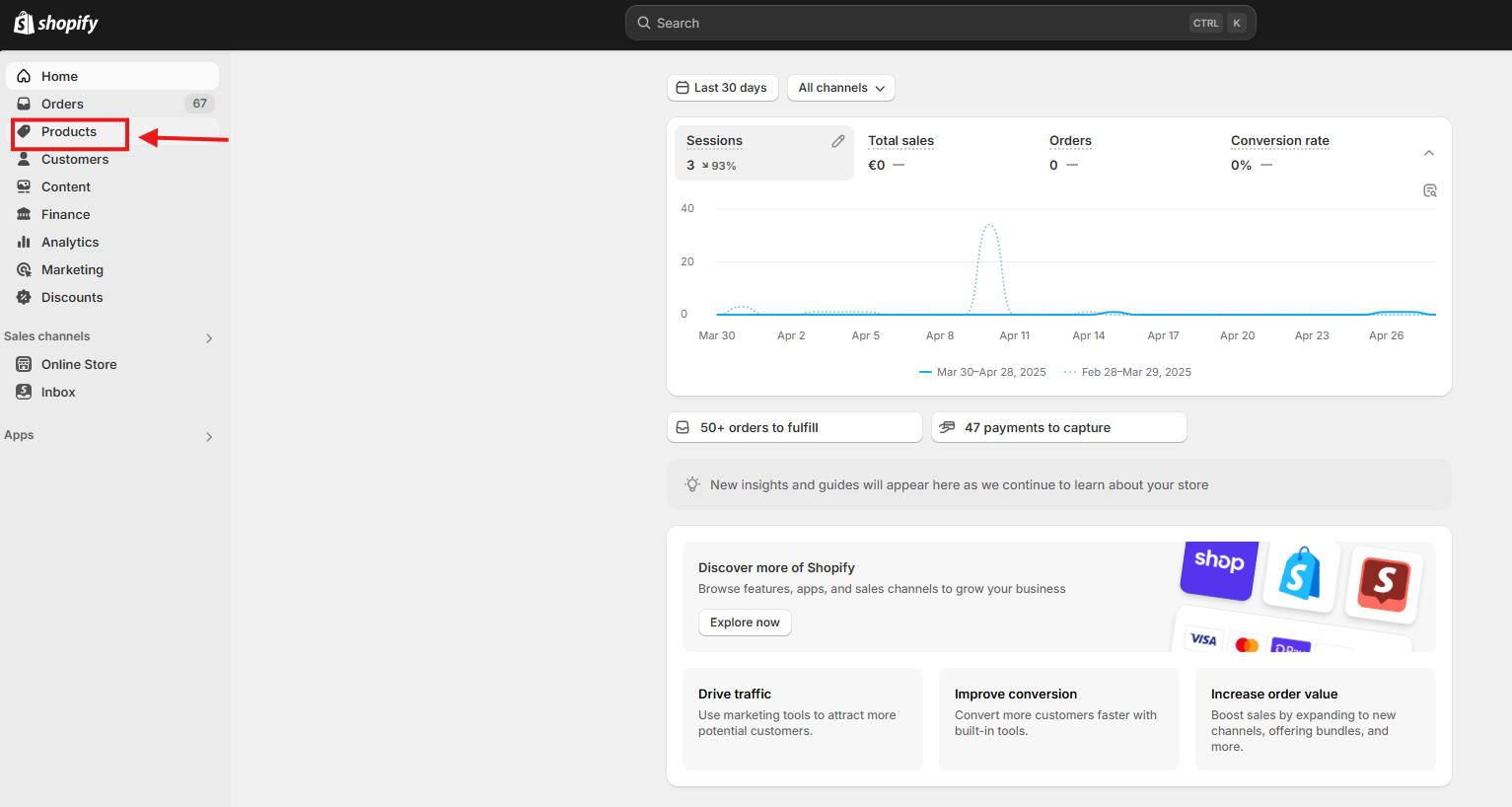Viewport: 1512px width, 807px height.
Task: Go to Marketing
Action: (x=112, y=269)
